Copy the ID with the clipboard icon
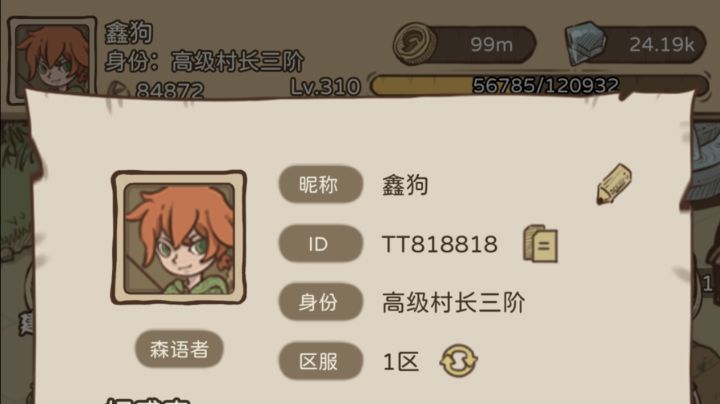The image size is (720, 404). [540, 243]
